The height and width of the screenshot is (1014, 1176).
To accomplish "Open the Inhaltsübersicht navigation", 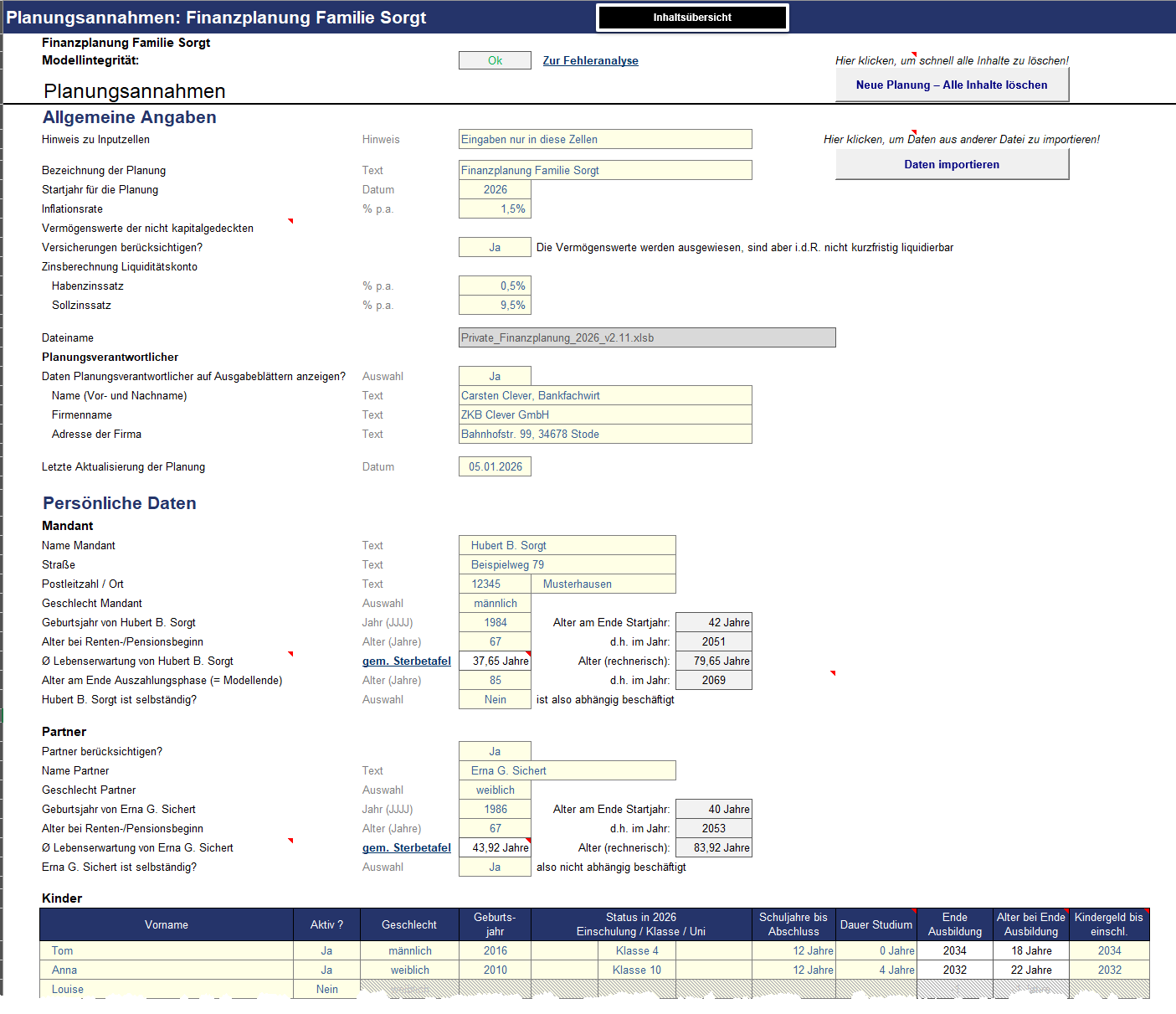I will (691, 16).
